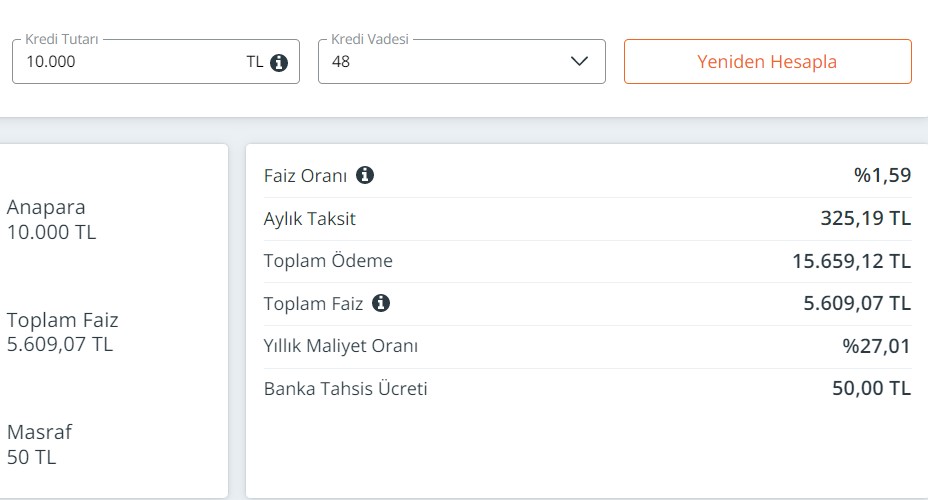Click the Yıllık Maliyet Oranı label
The height and width of the screenshot is (500, 928).
point(341,346)
